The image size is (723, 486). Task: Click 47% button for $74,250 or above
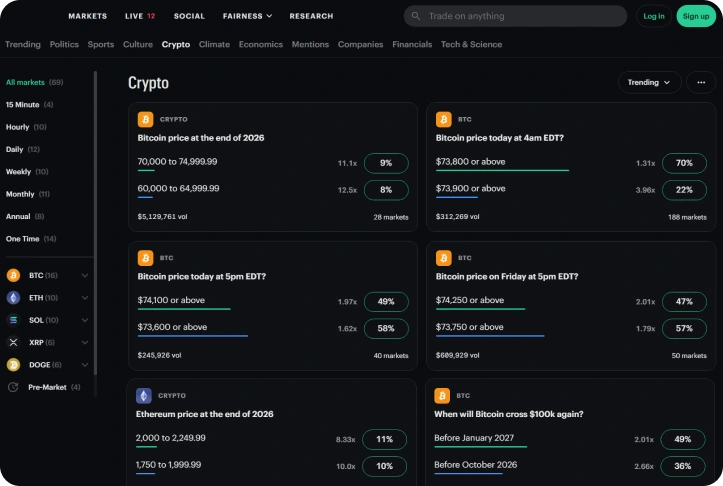[684, 302]
